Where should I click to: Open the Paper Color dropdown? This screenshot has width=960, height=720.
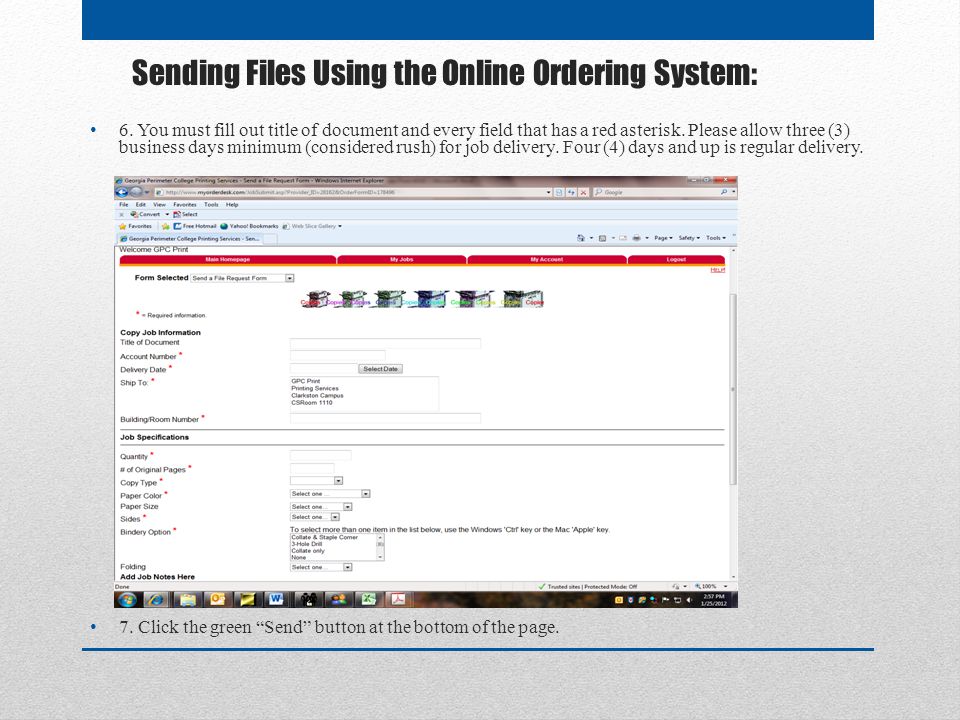tap(330, 493)
